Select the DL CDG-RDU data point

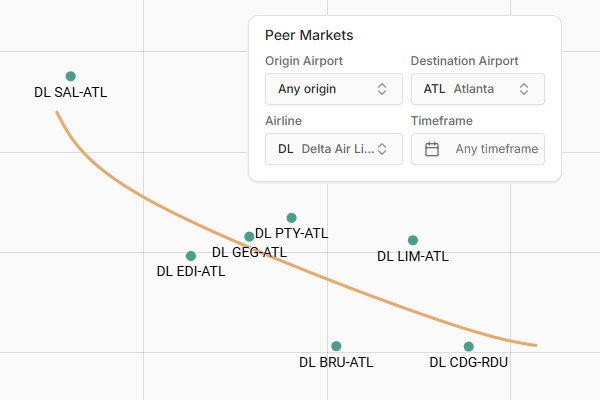[x=468, y=346]
